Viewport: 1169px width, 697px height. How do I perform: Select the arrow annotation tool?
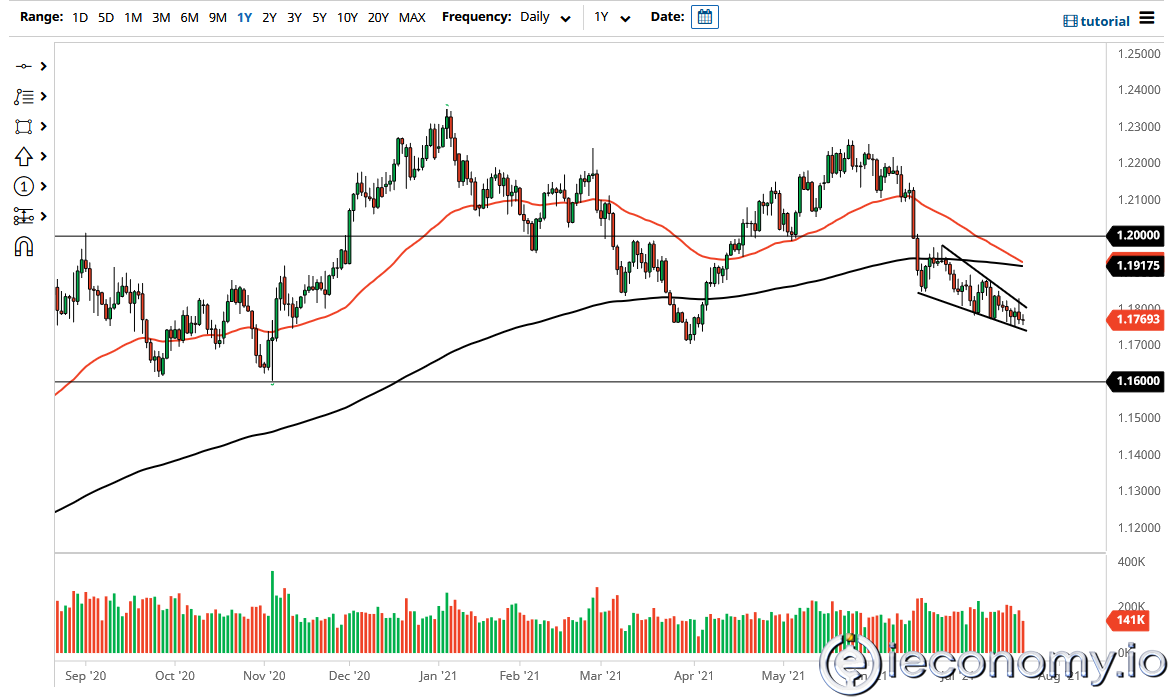pos(25,156)
